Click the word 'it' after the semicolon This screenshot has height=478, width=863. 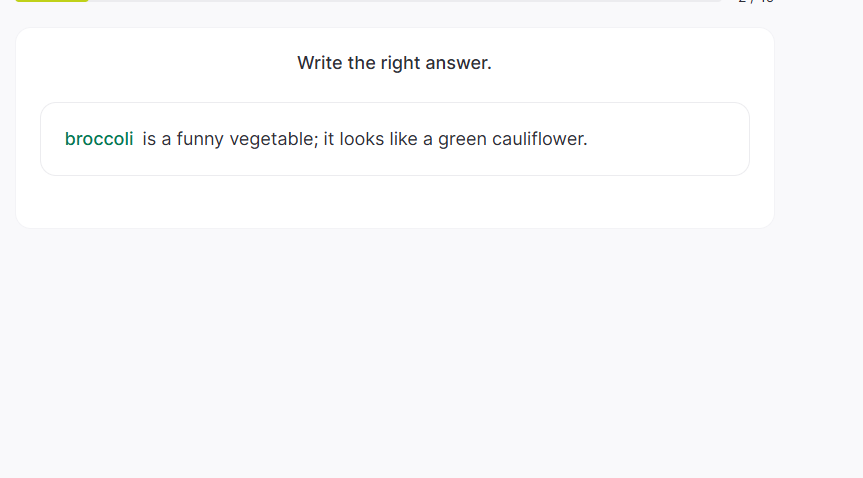click(x=328, y=139)
